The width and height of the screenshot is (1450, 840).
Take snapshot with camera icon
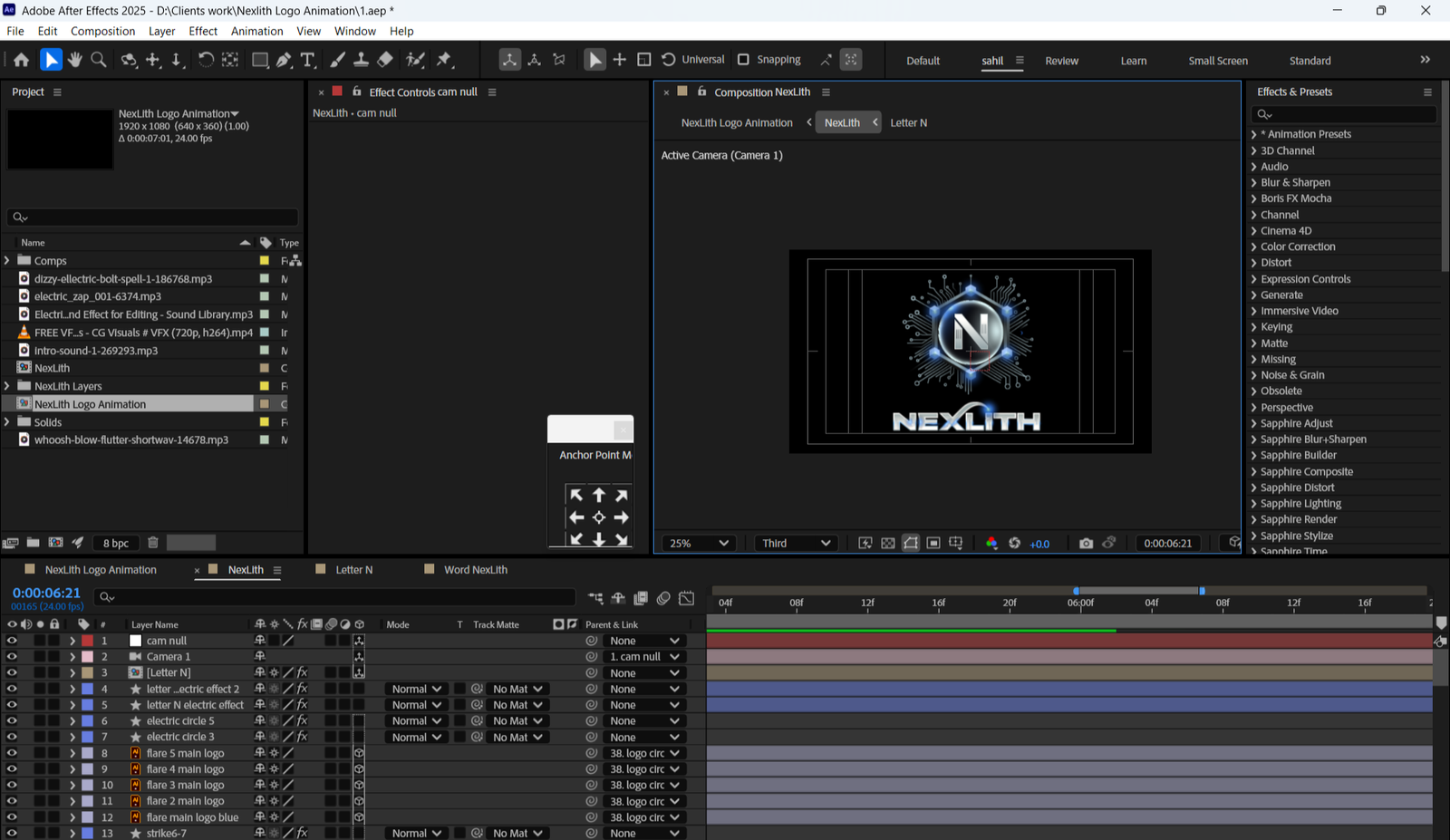[1086, 543]
